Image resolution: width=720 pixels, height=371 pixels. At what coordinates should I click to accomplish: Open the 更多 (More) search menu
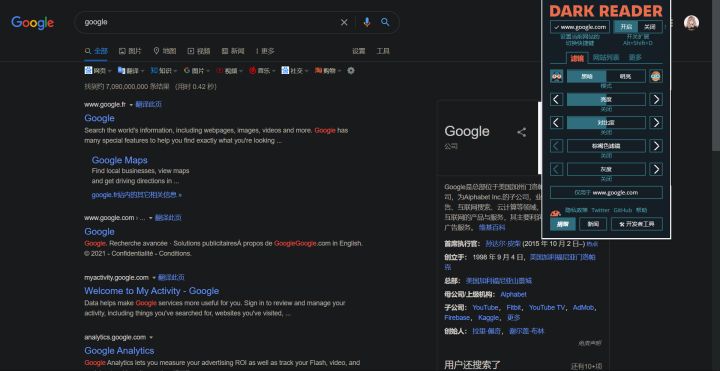pyautogui.click(x=265, y=51)
